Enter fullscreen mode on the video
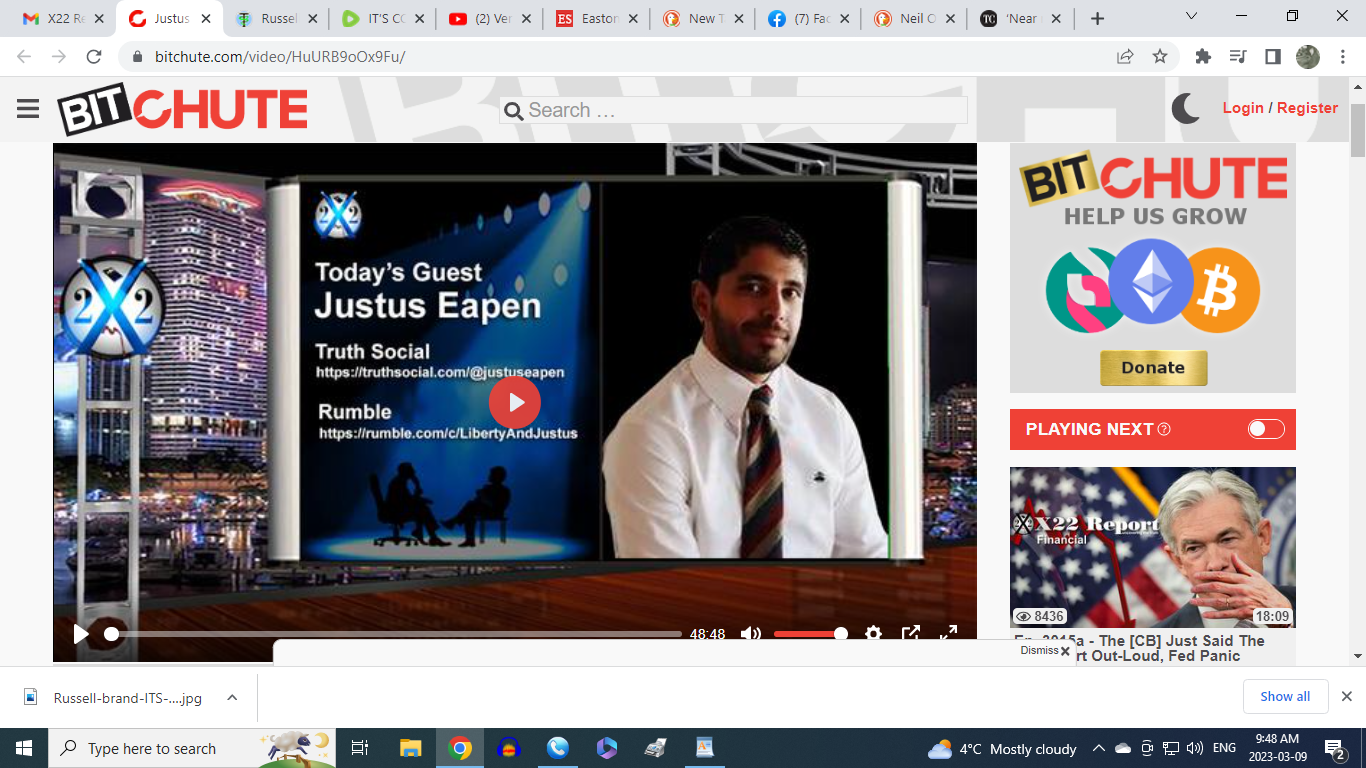 click(948, 634)
